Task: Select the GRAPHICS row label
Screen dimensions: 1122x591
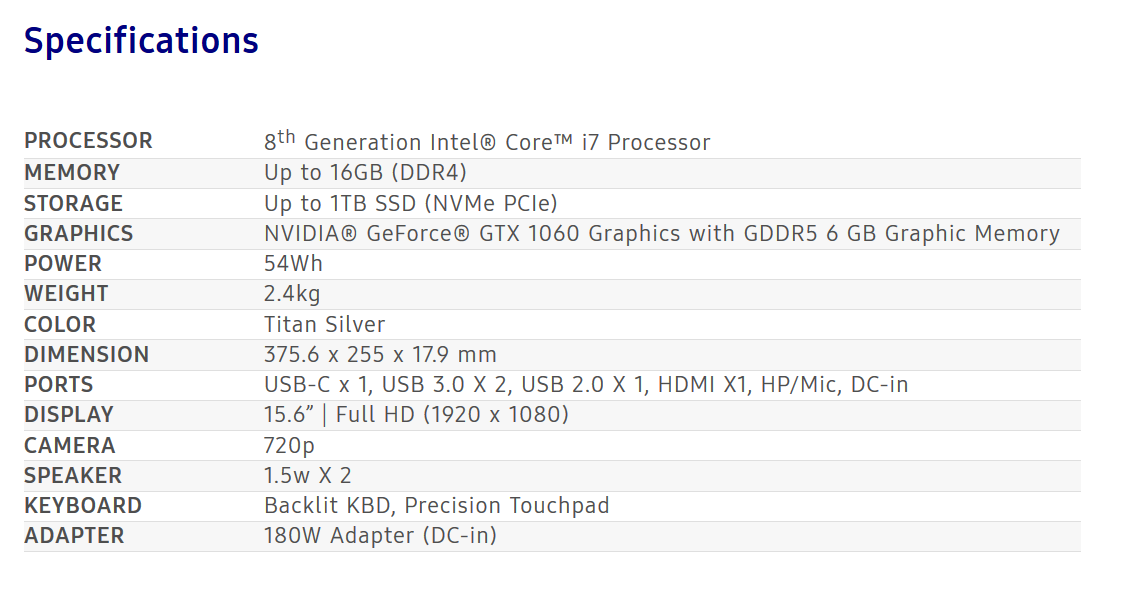Action: coord(78,233)
